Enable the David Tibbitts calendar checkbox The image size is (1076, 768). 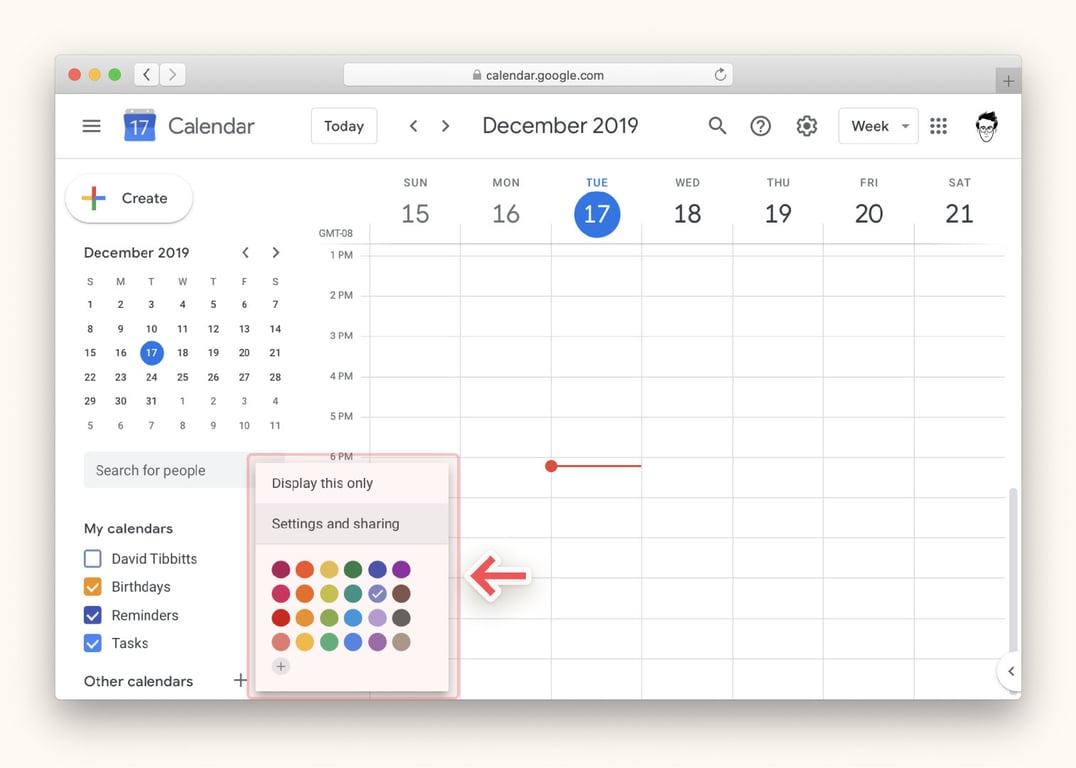[x=93, y=559]
